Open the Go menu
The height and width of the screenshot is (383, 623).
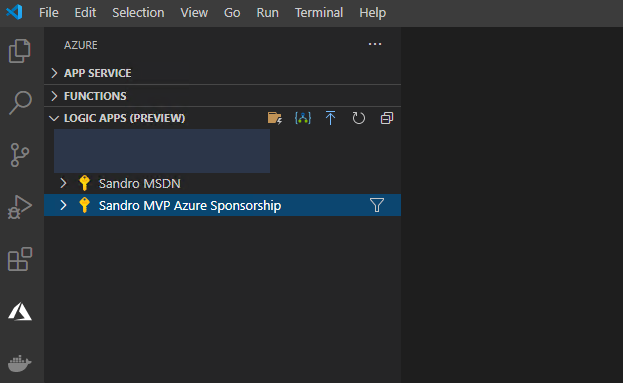pos(232,13)
